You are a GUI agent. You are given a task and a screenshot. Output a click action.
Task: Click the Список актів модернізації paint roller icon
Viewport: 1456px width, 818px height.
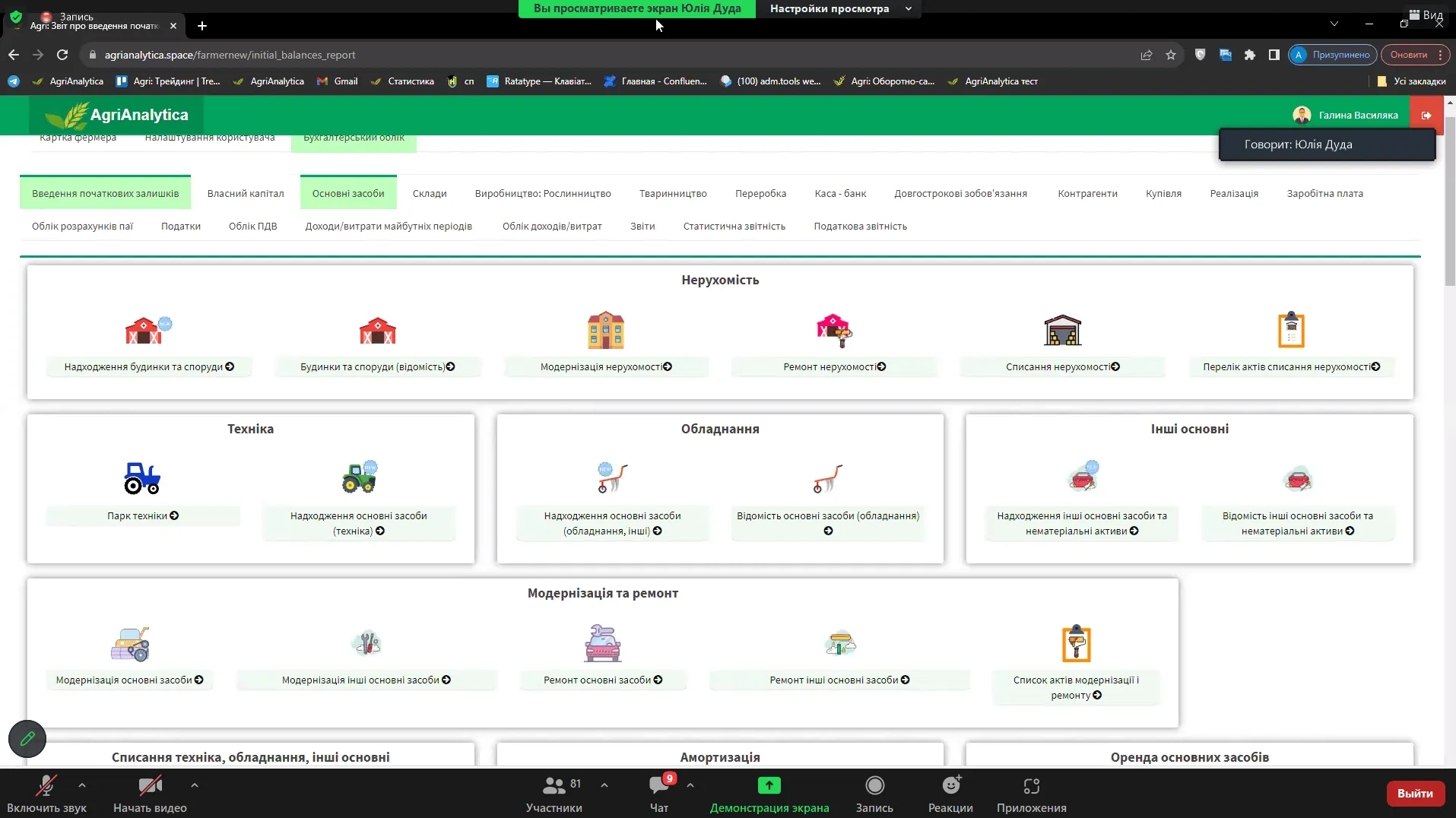[1076, 643]
